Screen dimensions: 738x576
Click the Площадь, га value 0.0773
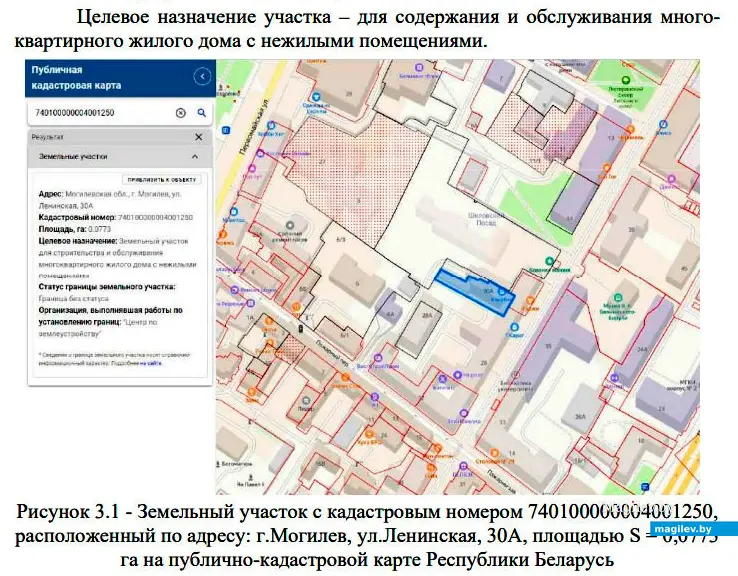point(99,229)
